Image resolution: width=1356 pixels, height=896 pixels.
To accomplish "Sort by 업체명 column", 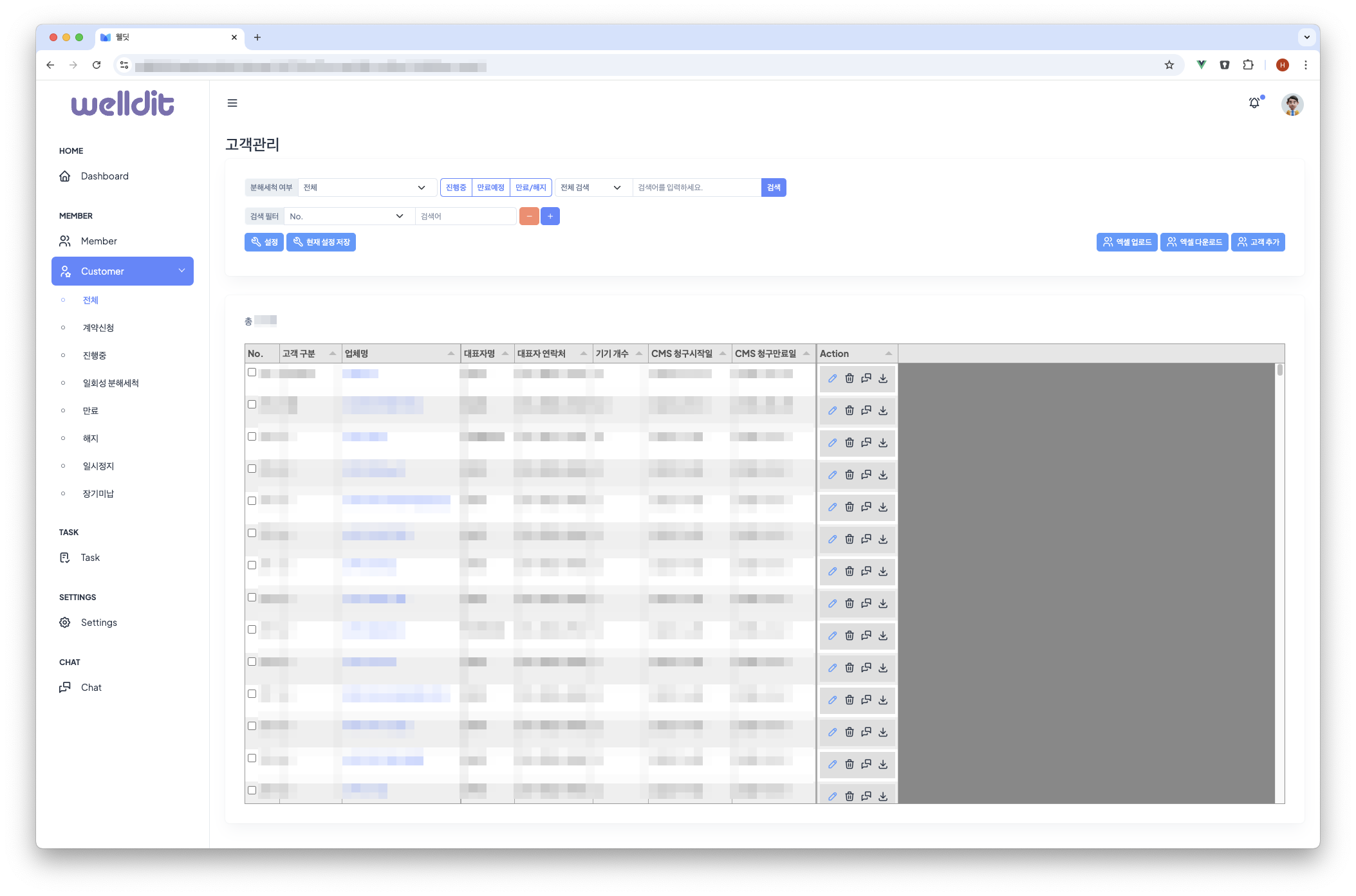I will pos(400,354).
